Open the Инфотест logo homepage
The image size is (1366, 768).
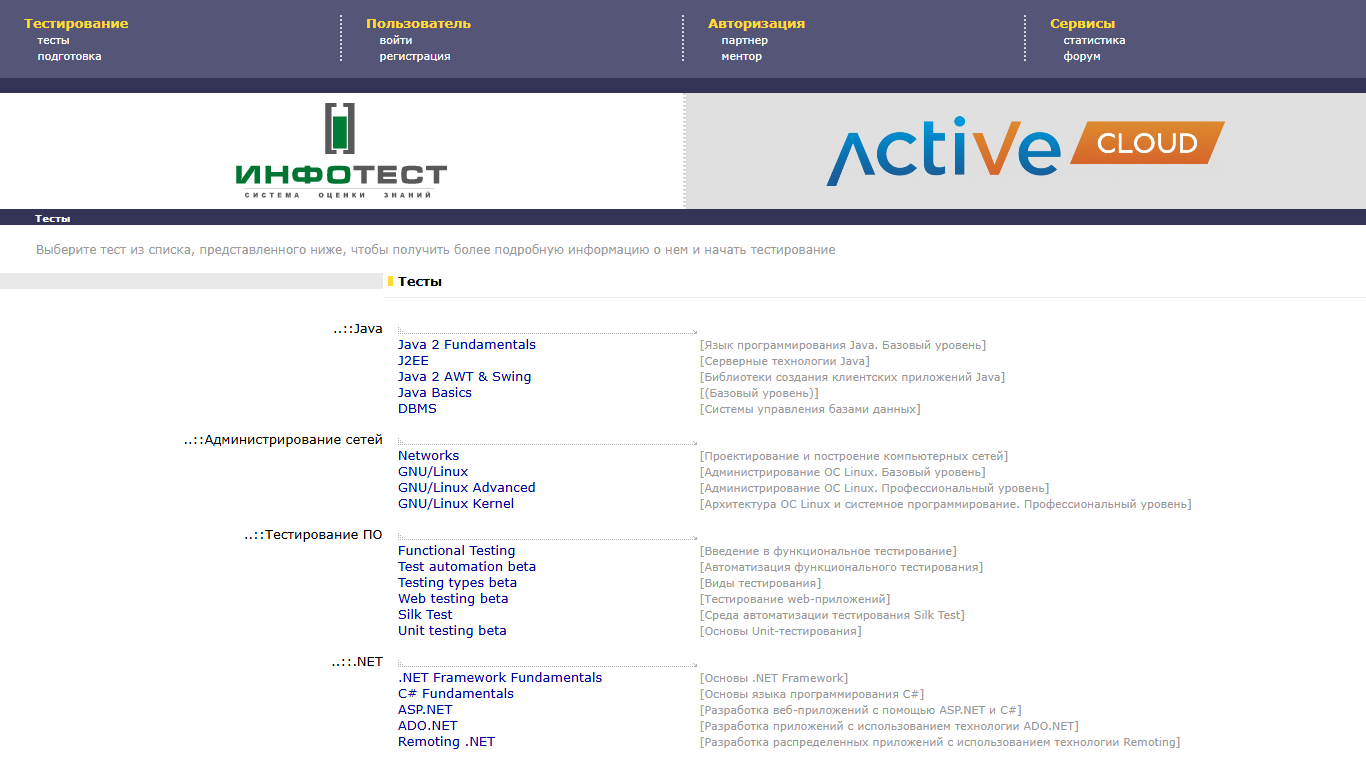341,151
